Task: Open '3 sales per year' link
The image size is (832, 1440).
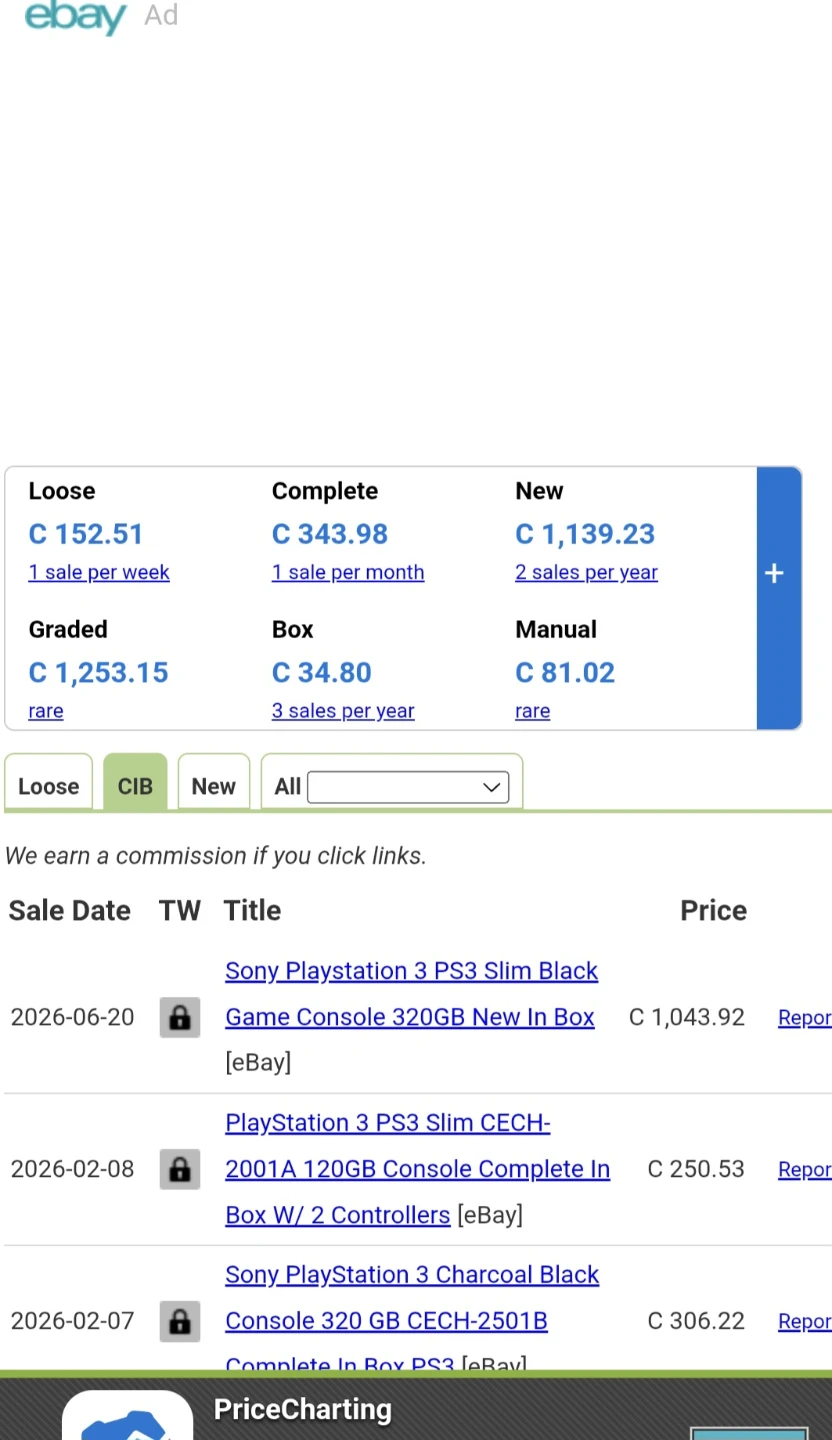Action: point(343,711)
